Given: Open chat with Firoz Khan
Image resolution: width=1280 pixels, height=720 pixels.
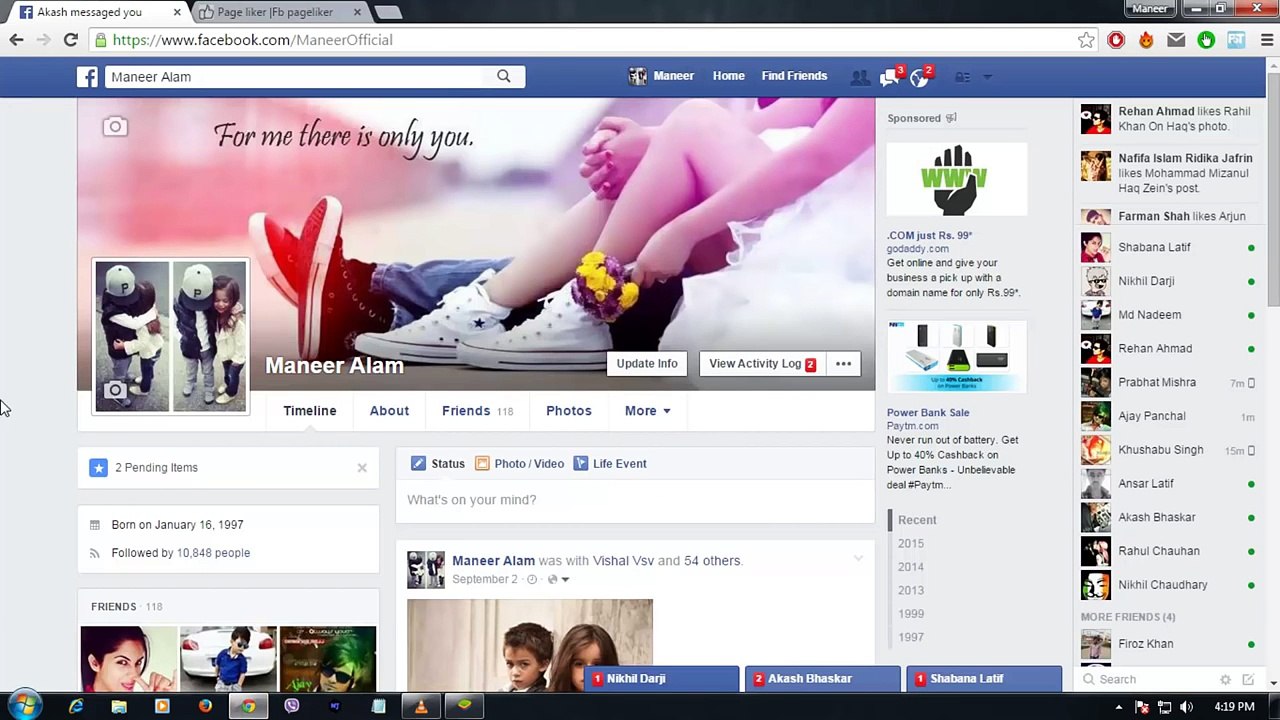Looking at the screenshot, I should pyautogui.click(x=1169, y=644).
